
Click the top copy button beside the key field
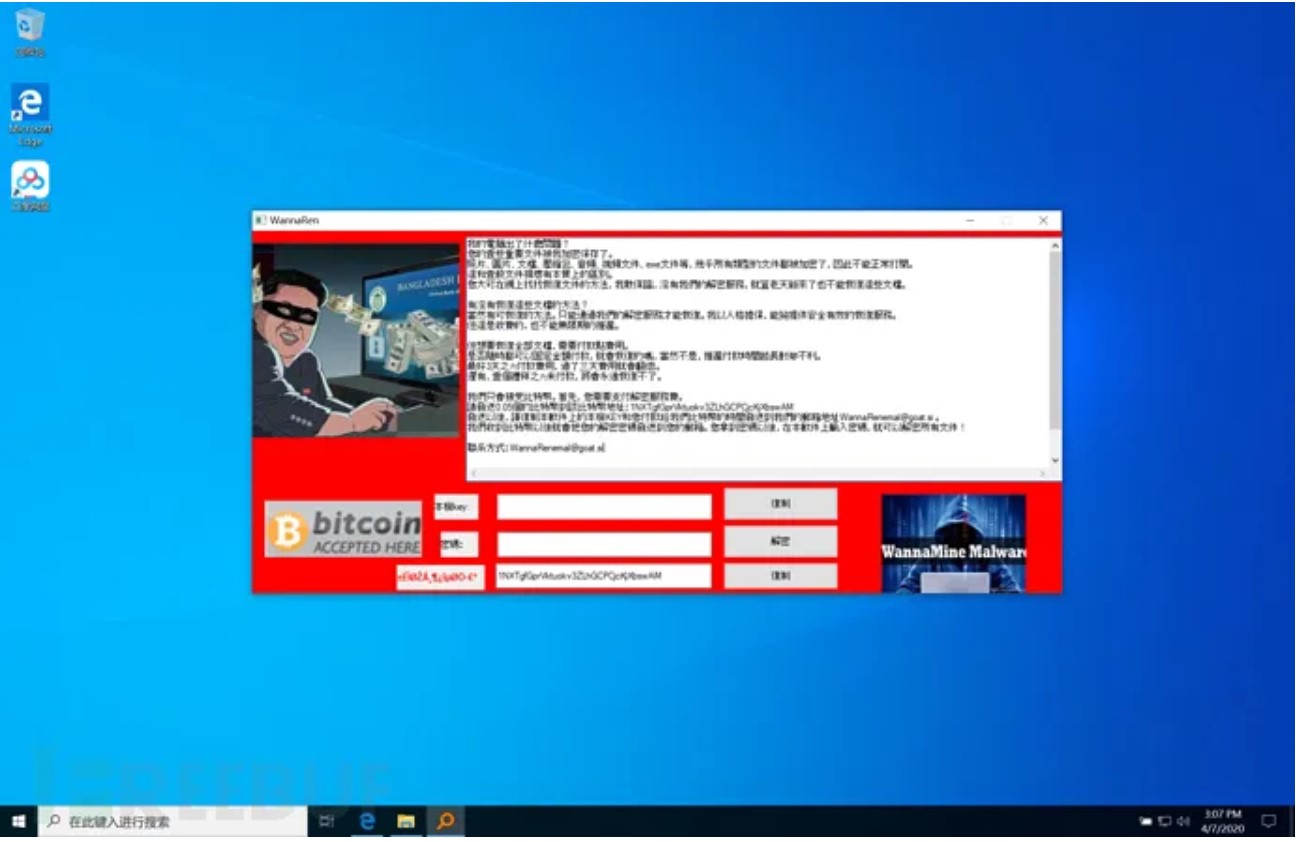780,505
